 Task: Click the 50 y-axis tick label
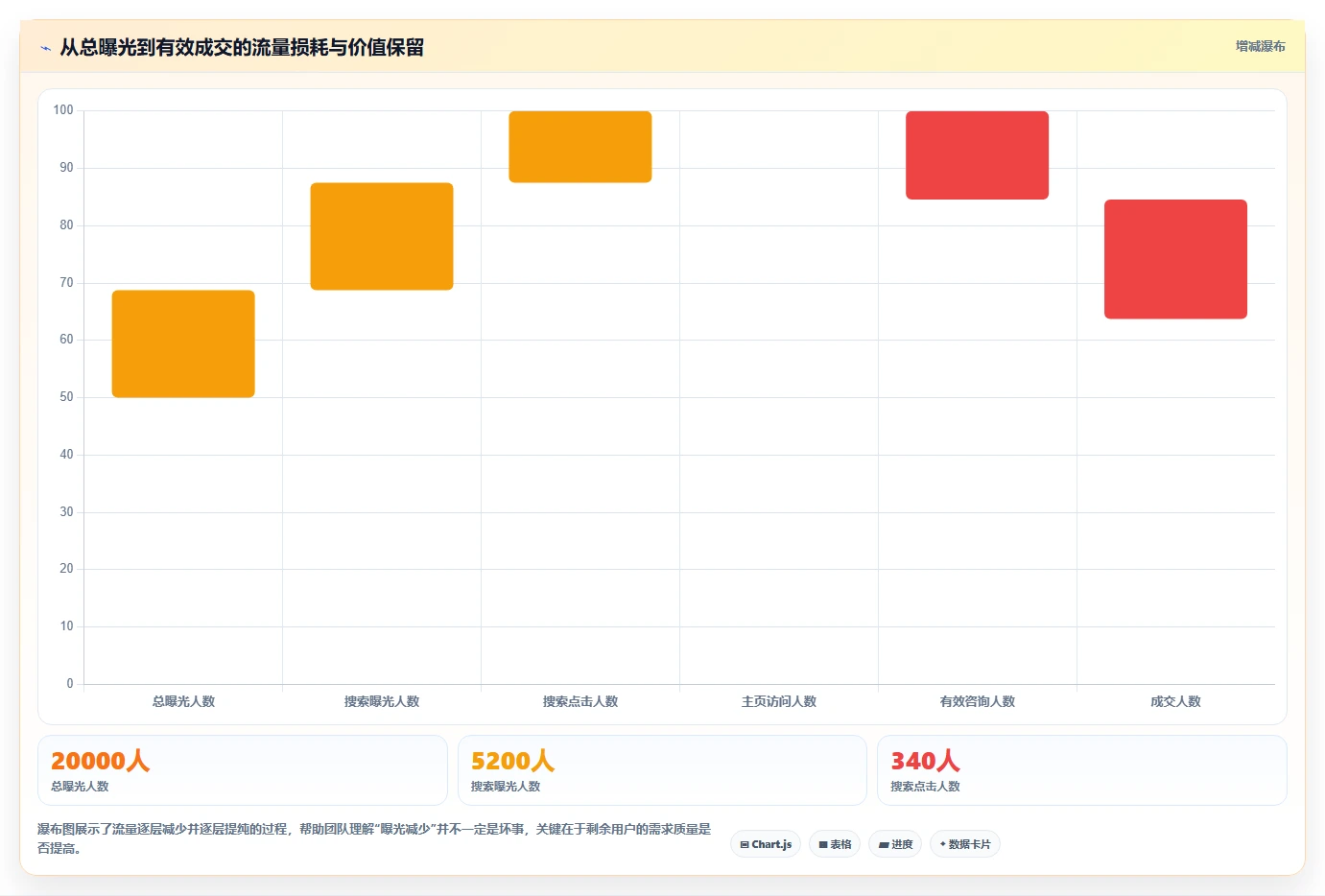click(x=66, y=397)
